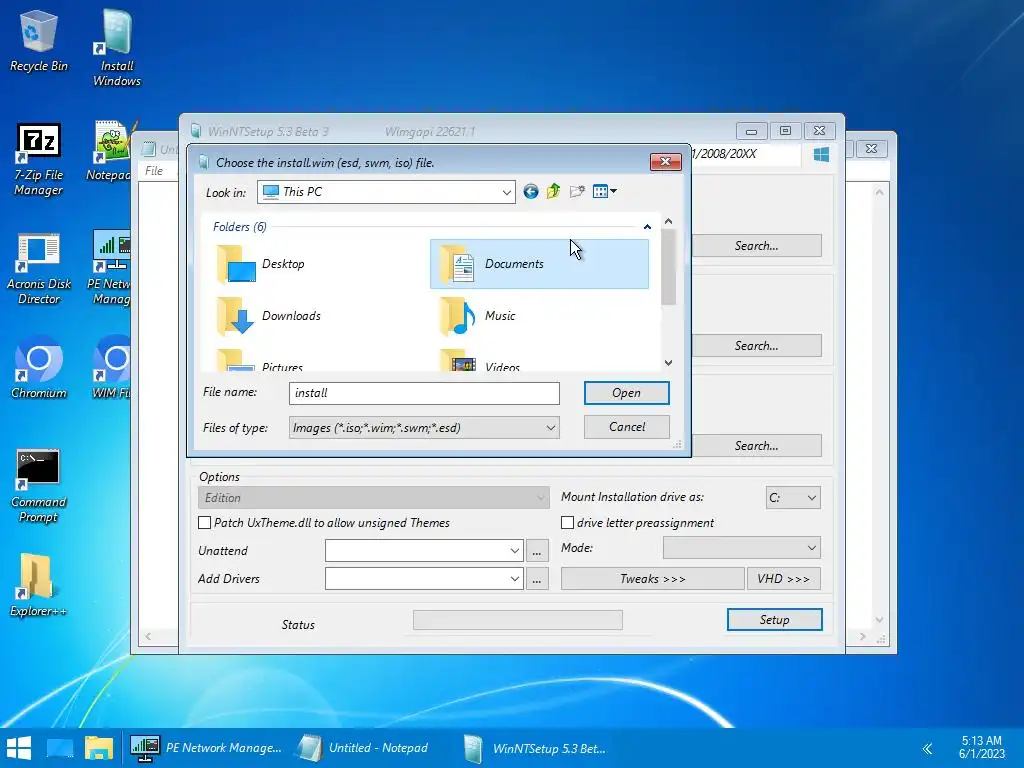Open File menu in Notepad window
This screenshot has height=768, width=1024.
coord(154,171)
